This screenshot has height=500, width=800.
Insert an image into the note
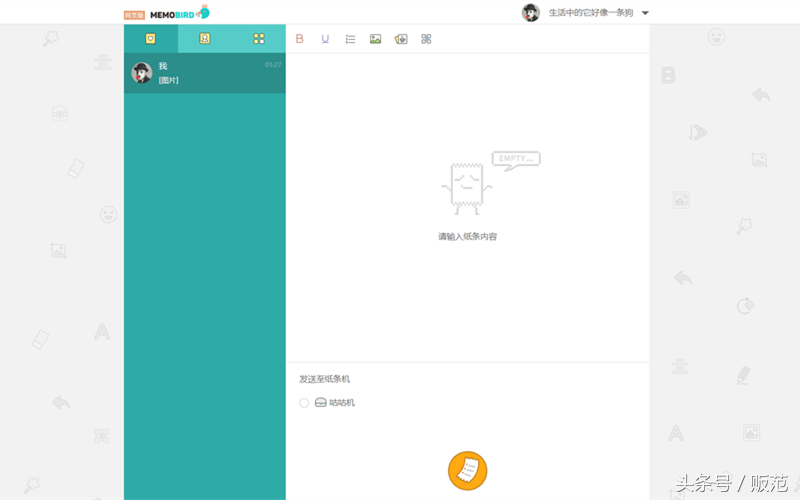pos(376,39)
